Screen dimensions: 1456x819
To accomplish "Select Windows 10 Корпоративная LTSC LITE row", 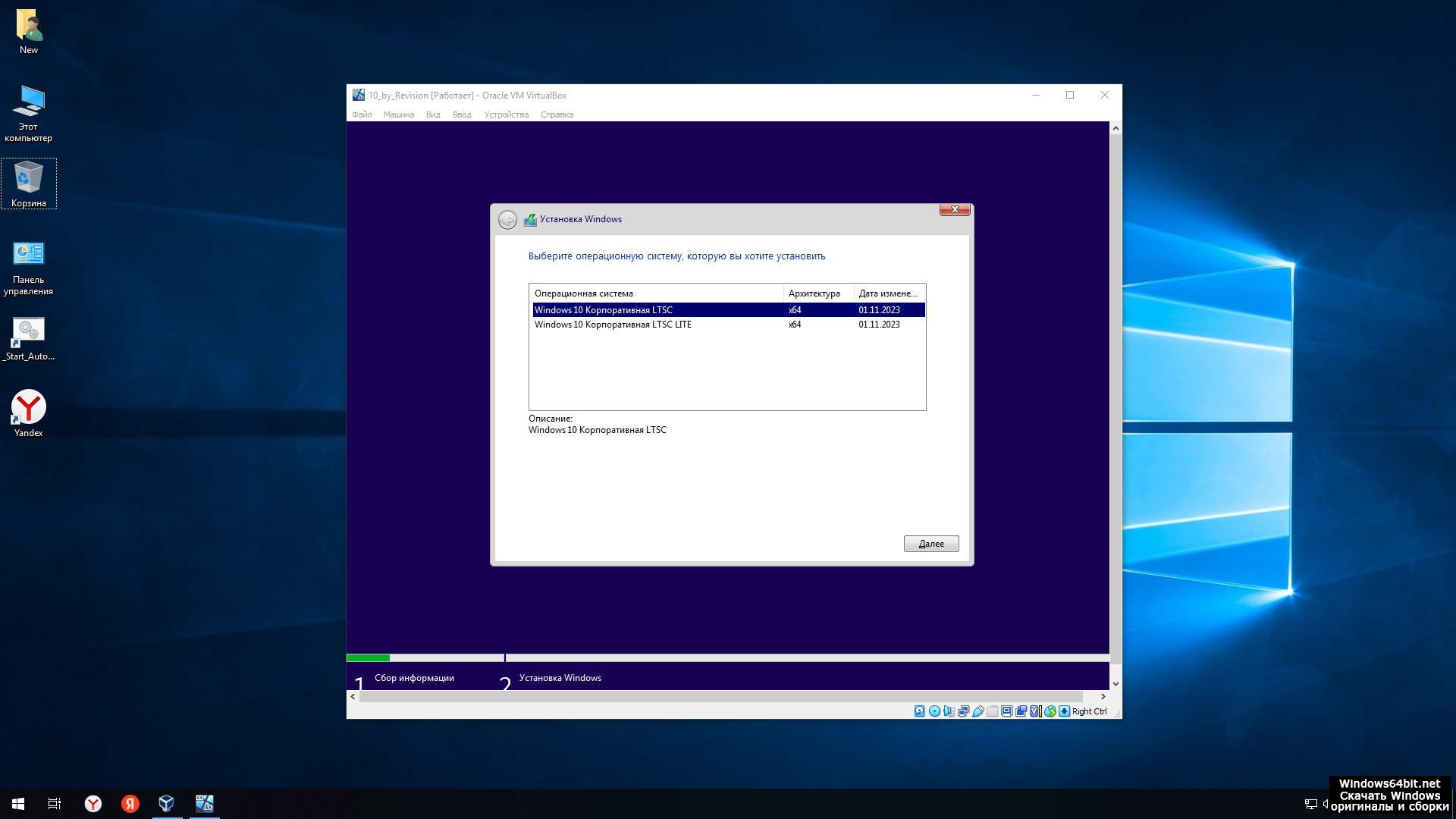I will [x=613, y=325].
